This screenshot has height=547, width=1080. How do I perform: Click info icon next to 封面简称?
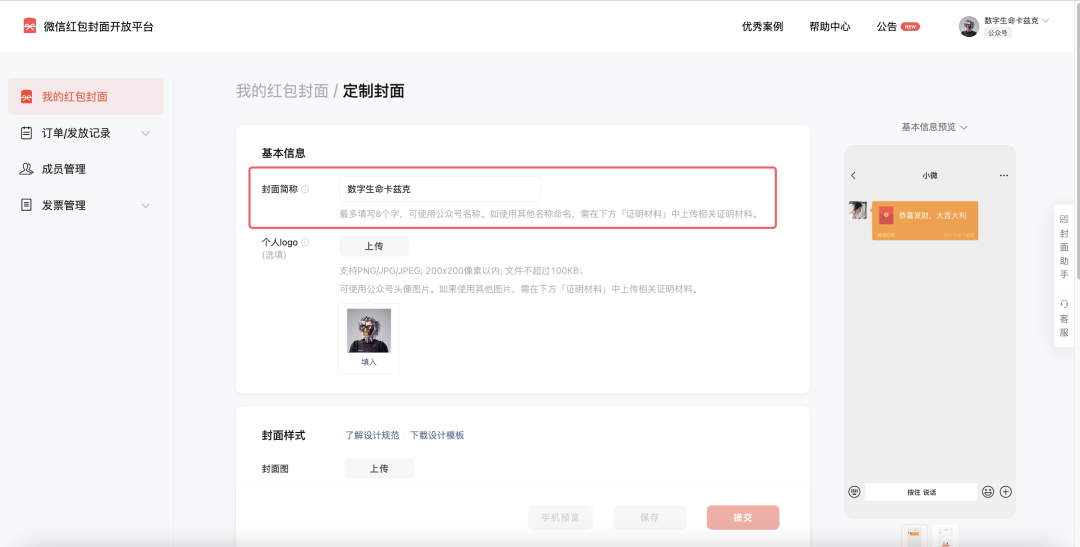click(305, 189)
